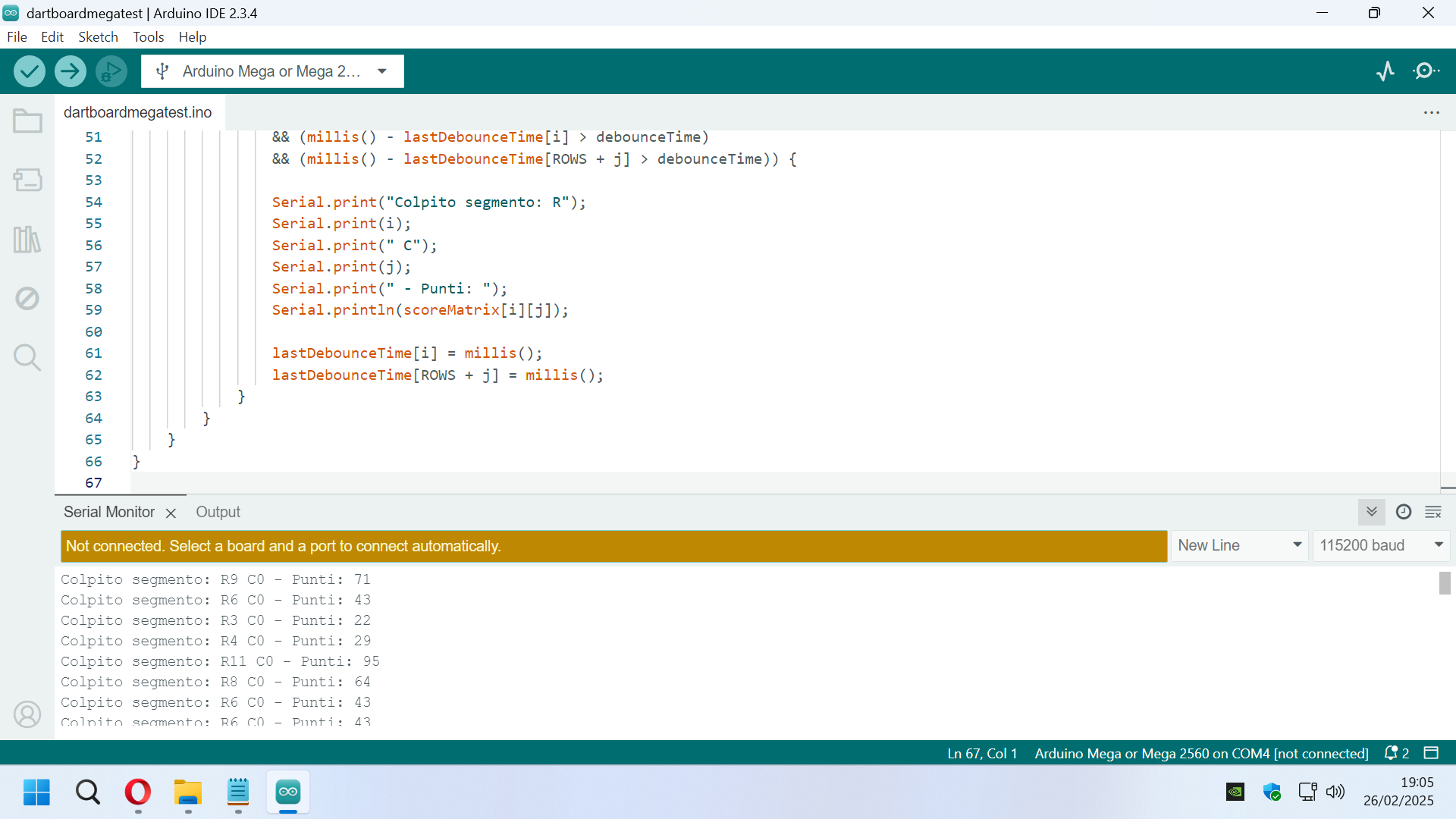Image resolution: width=1456 pixels, height=819 pixels.
Task: Open the Sketch menu
Action: click(98, 37)
